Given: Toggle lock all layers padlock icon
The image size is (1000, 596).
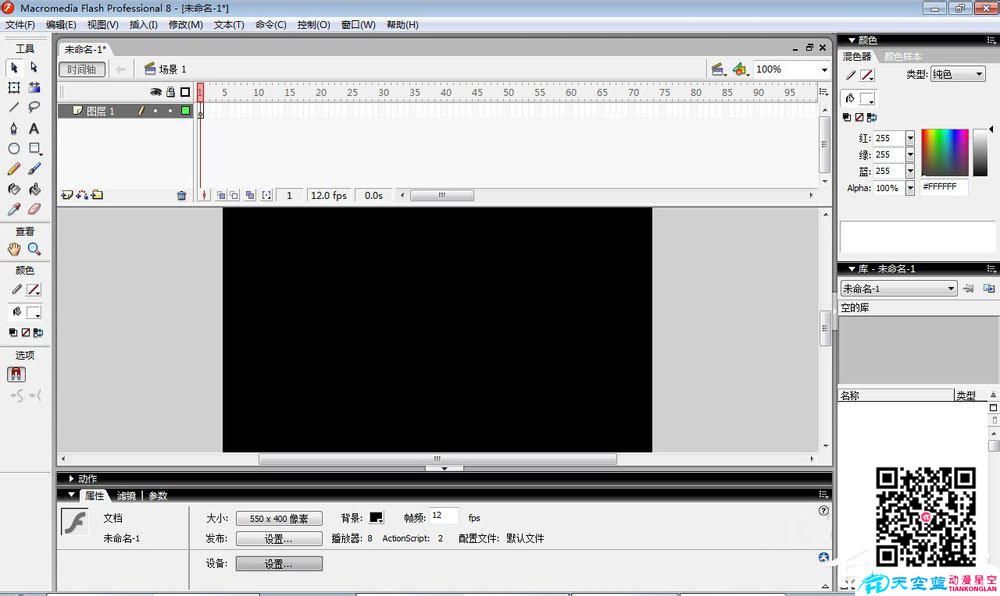Looking at the screenshot, I should [170, 92].
